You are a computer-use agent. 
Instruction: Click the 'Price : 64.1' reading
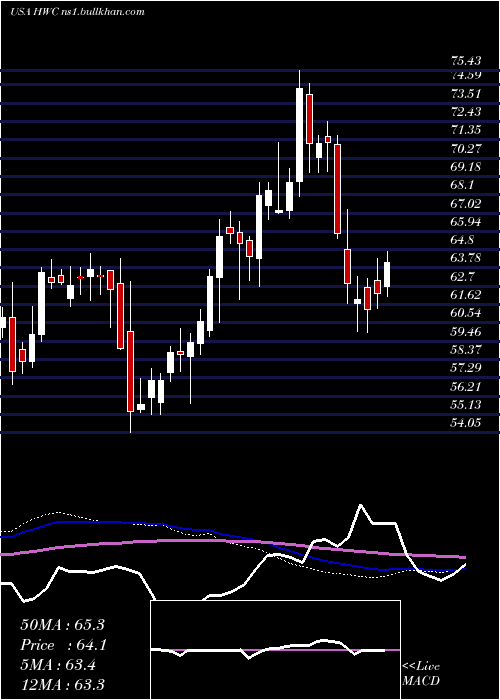click(62, 645)
